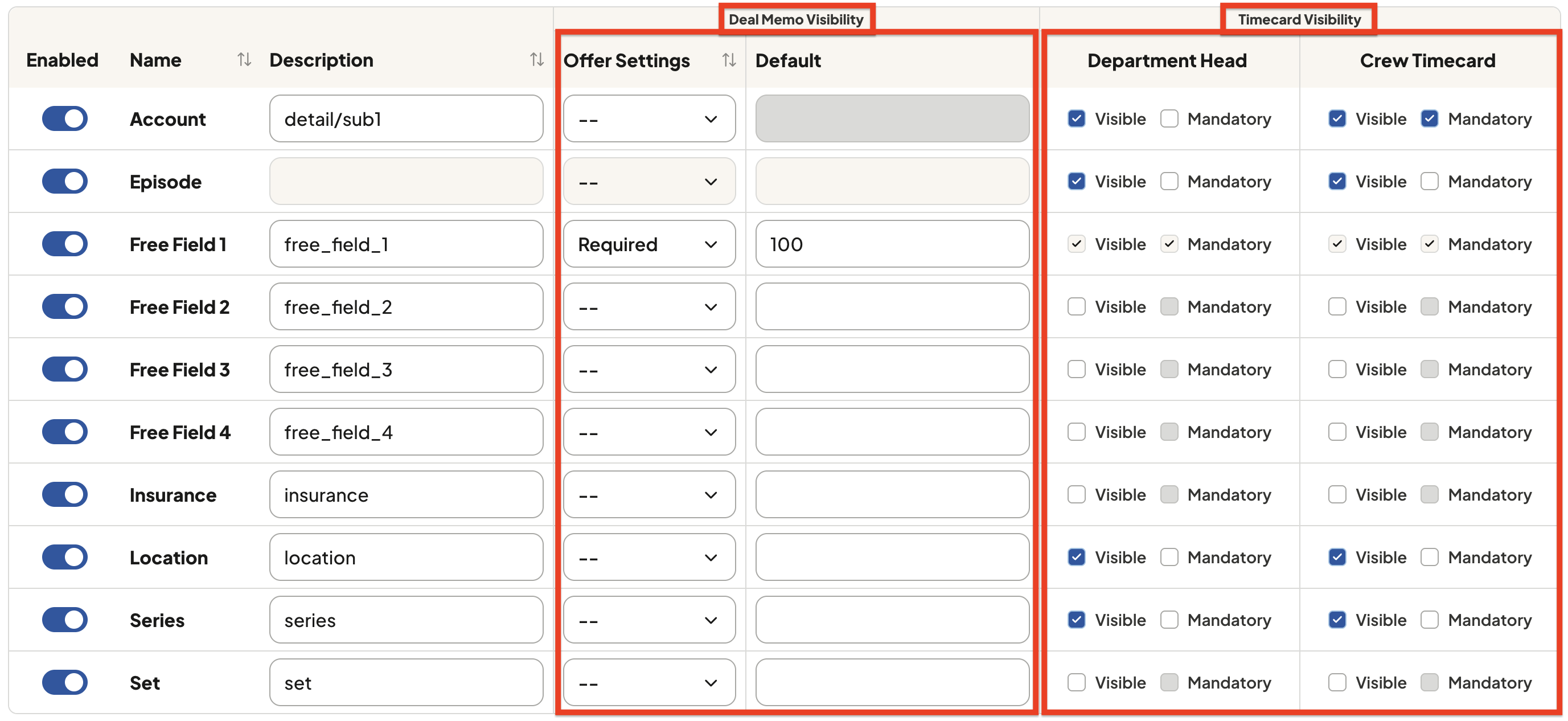Expand the Free Field 3 Offer Settings dropdown
The width and height of the screenshot is (1568, 721).
pyautogui.click(x=649, y=370)
